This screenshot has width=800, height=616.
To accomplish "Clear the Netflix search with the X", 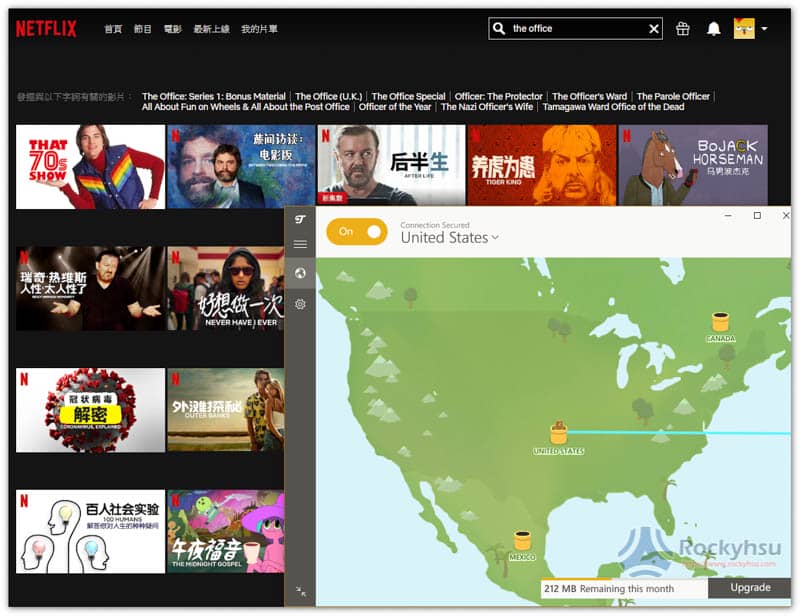I will (x=654, y=29).
